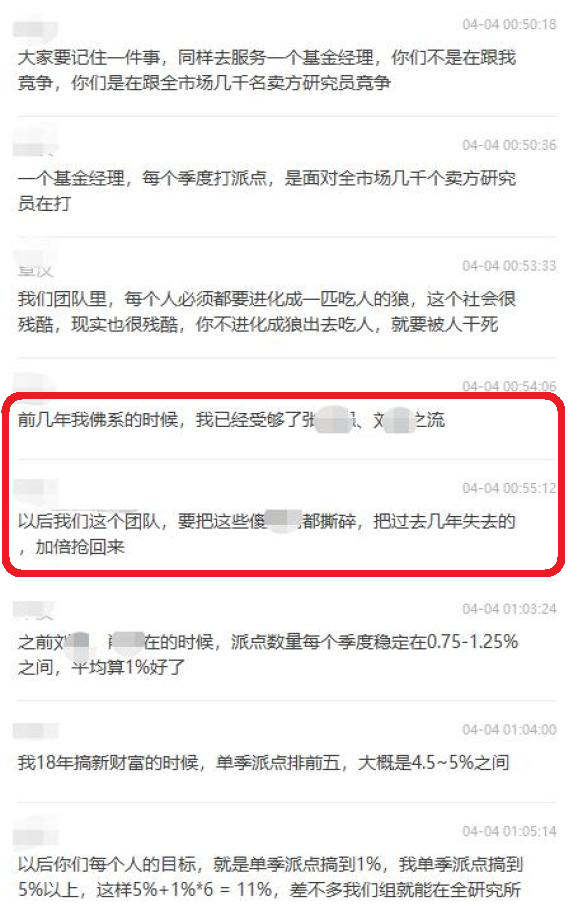Click the message starting with 以后我们这个团队

tap(267, 533)
